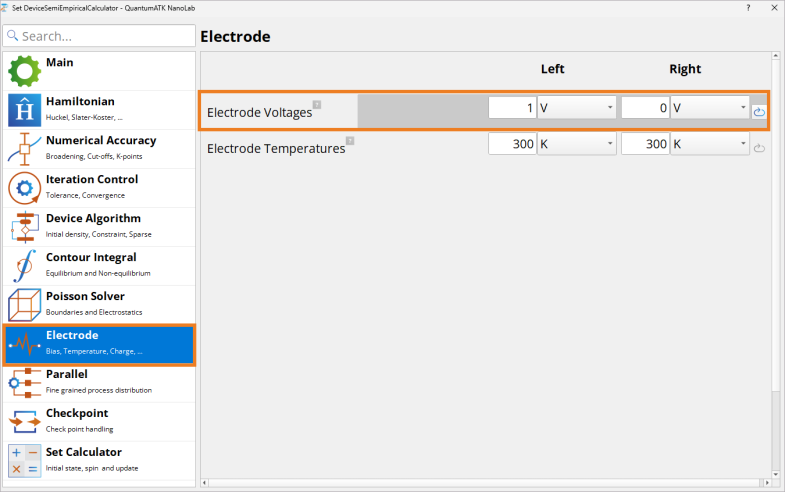
Task: Select the Hamiltonian H icon
Action: 24,110
